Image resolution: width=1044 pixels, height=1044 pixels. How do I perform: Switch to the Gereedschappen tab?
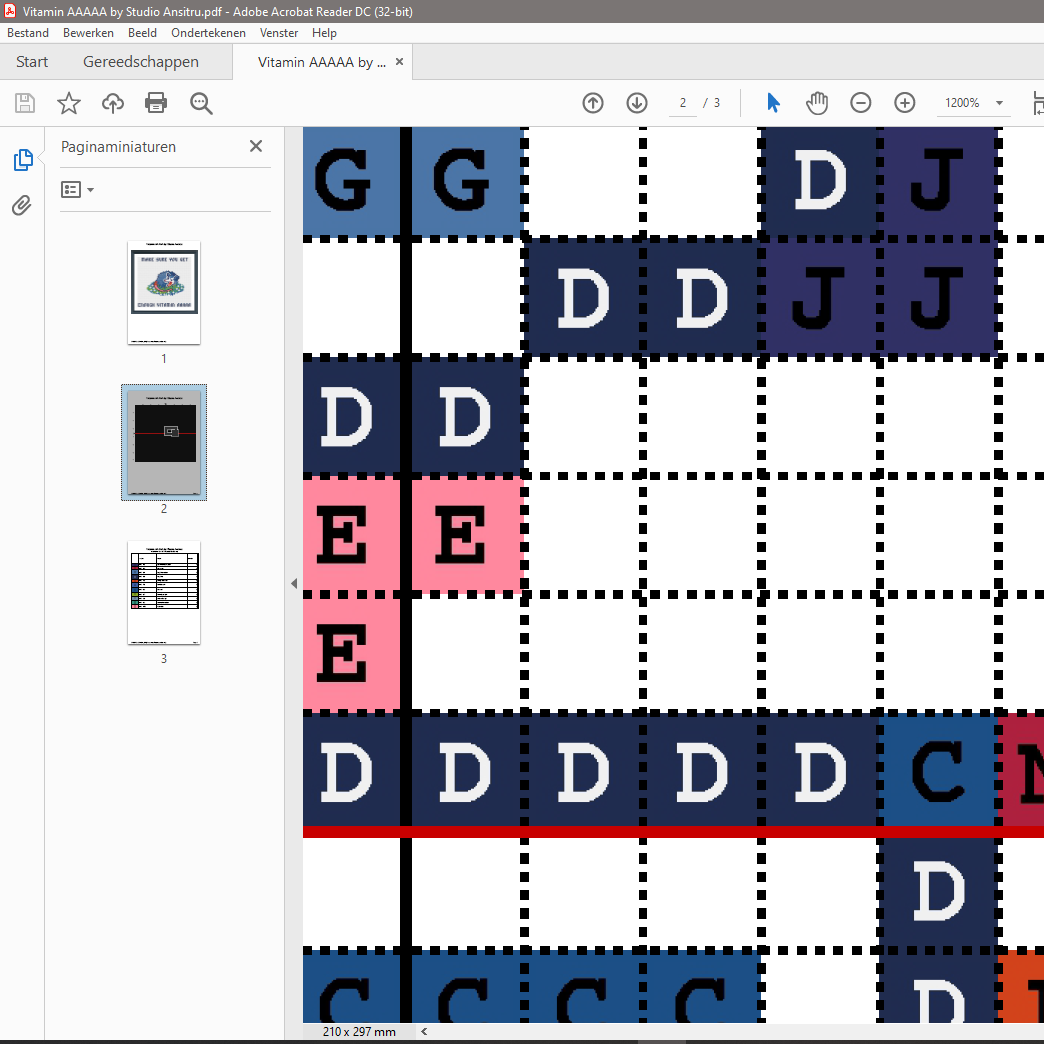click(x=141, y=62)
